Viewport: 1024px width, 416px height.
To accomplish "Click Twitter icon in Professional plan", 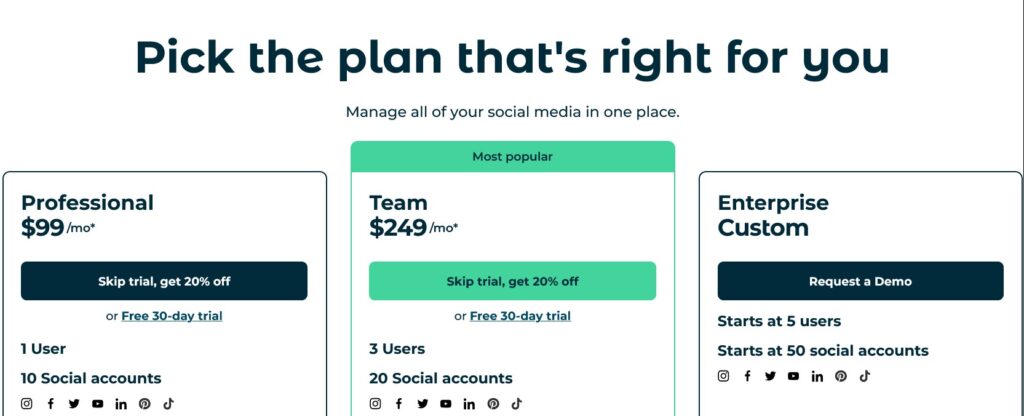I will coord(74,404).
